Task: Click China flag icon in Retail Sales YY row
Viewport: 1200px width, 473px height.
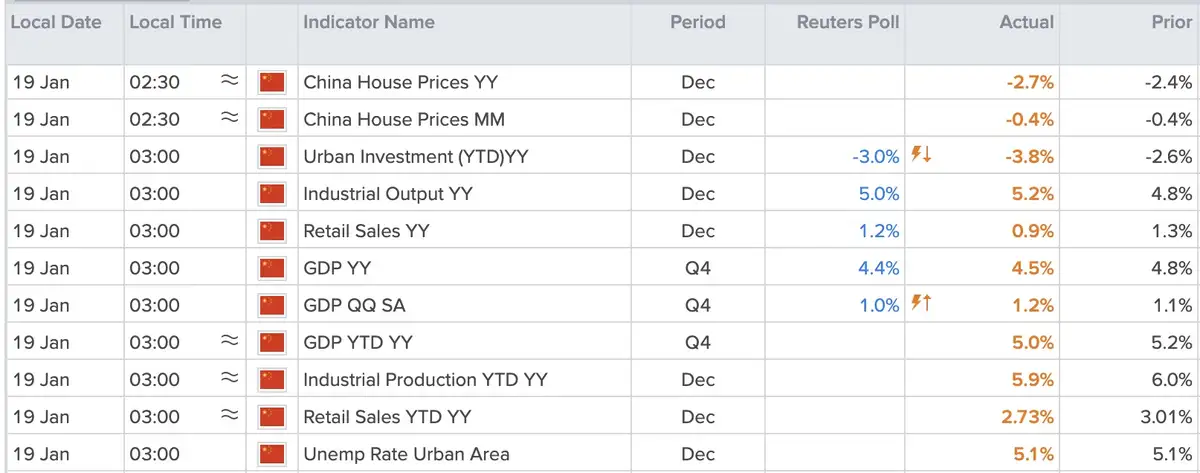Action: click(x=272, y=230)
